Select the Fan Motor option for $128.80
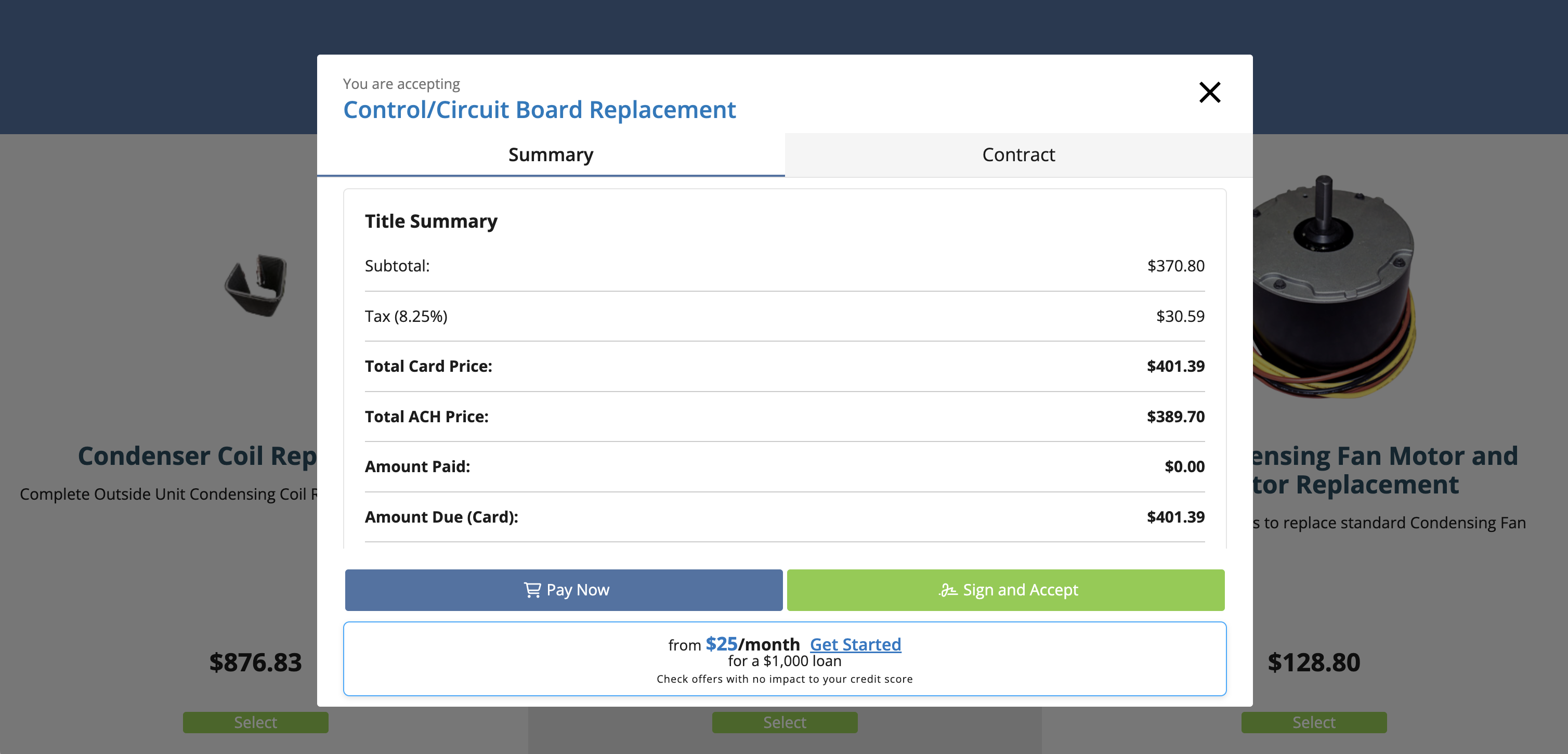1568x754 pixels. [x=1314, y=722]
